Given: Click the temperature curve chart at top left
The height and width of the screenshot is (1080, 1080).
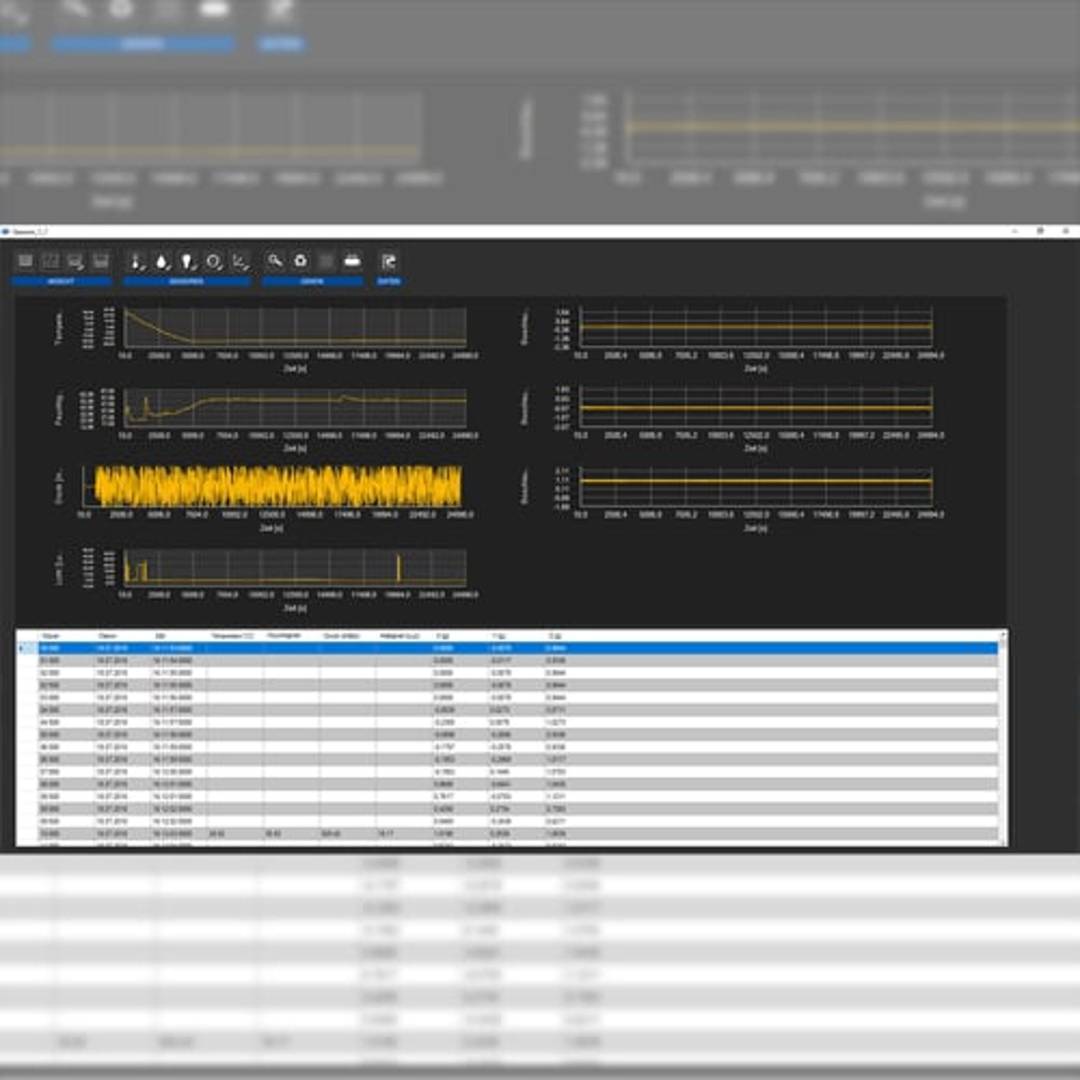Looking at the screenshot, I should 295,326.
